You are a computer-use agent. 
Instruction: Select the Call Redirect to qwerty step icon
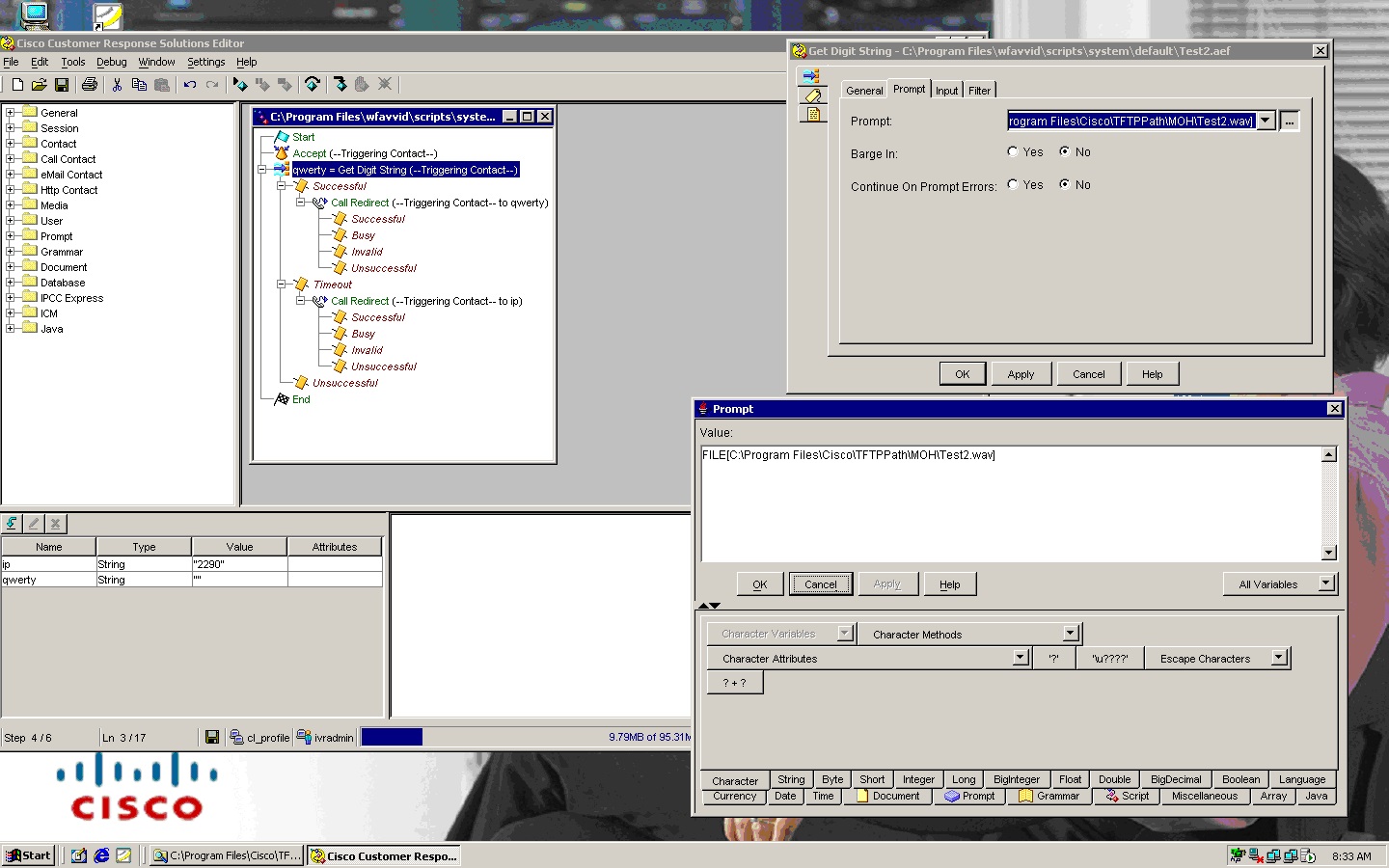pos(319,203)
